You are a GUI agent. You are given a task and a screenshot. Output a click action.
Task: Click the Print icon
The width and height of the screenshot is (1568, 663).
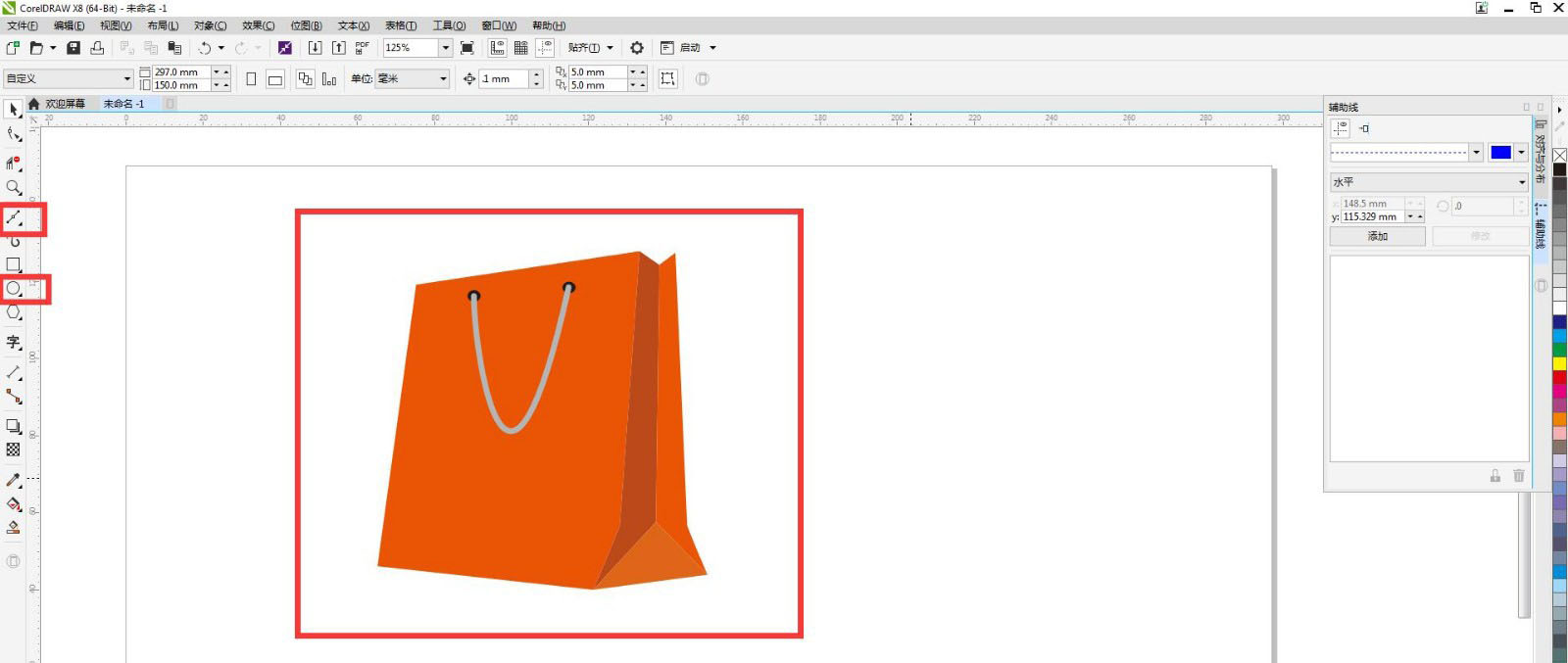tap(97, 47)
